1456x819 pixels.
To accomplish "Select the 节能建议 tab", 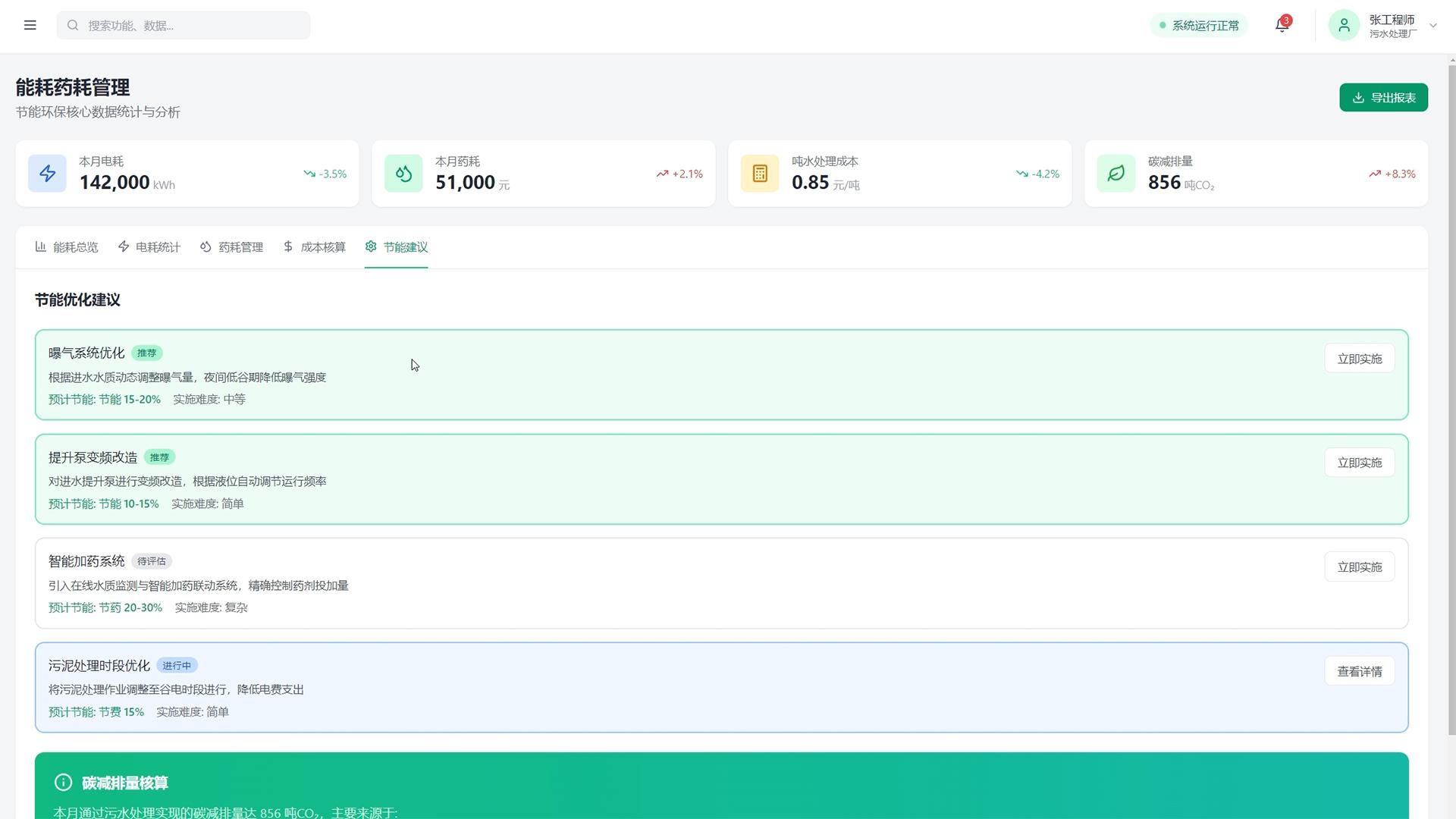I will click(x=397, y=247).
